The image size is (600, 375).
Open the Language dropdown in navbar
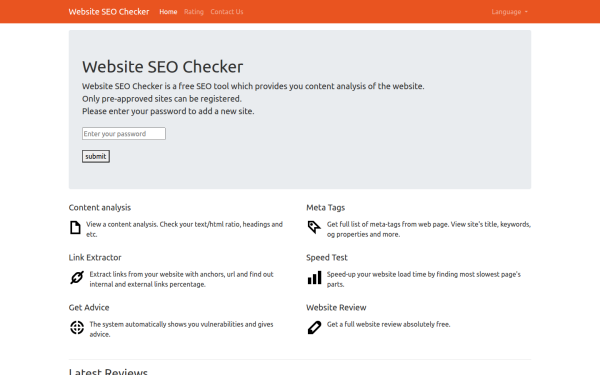[x=509, y=12]
